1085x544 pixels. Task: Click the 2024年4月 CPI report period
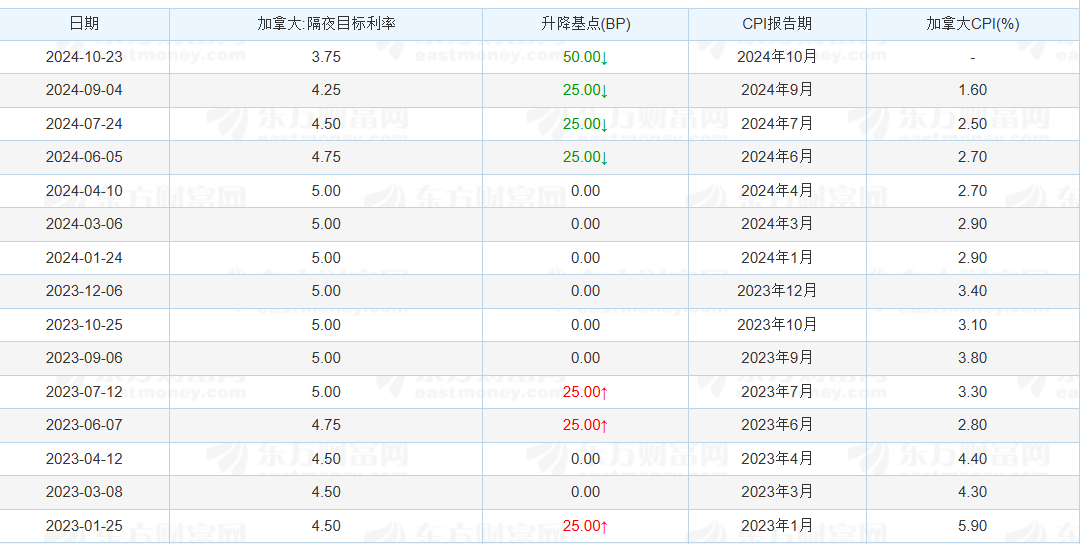[x=777, y=192]
